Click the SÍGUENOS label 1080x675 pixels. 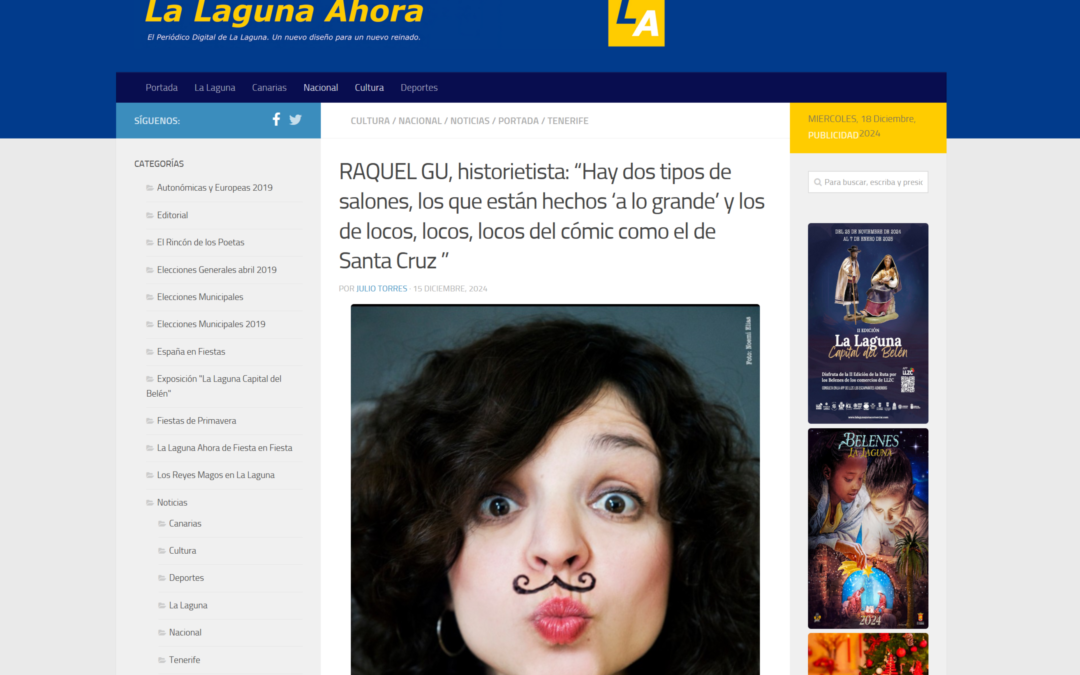[x=157, y=121]
